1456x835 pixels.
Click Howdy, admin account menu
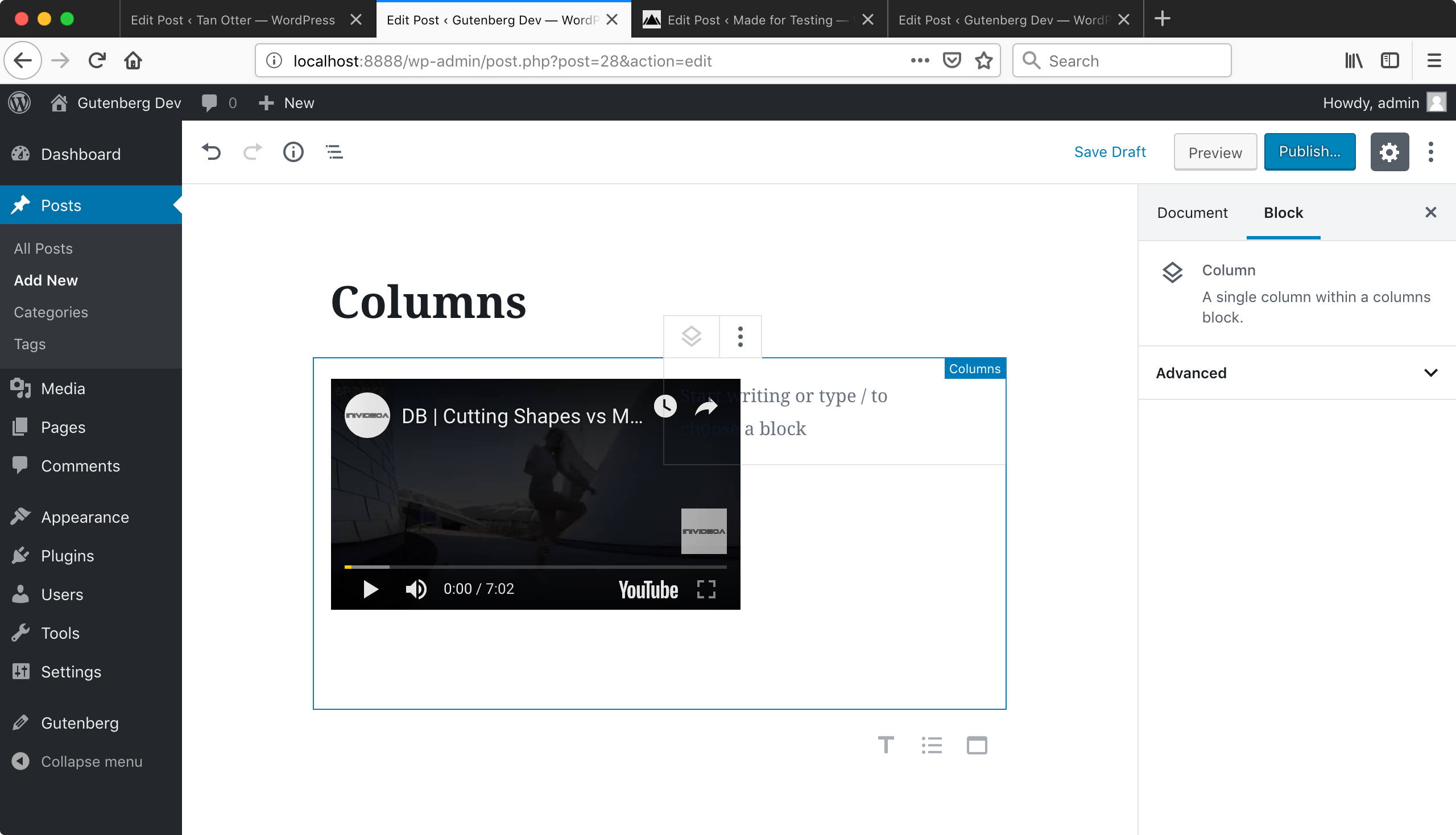tap(1384, 102)
